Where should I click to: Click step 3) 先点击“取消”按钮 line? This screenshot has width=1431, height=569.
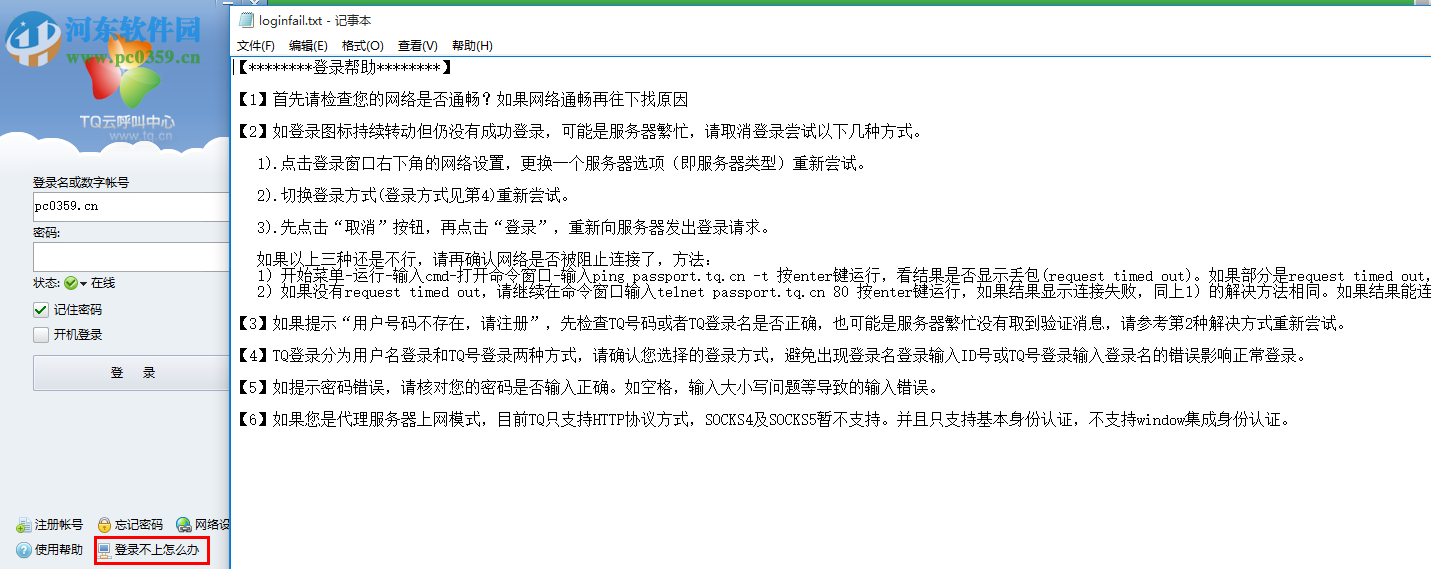[513, 227]
